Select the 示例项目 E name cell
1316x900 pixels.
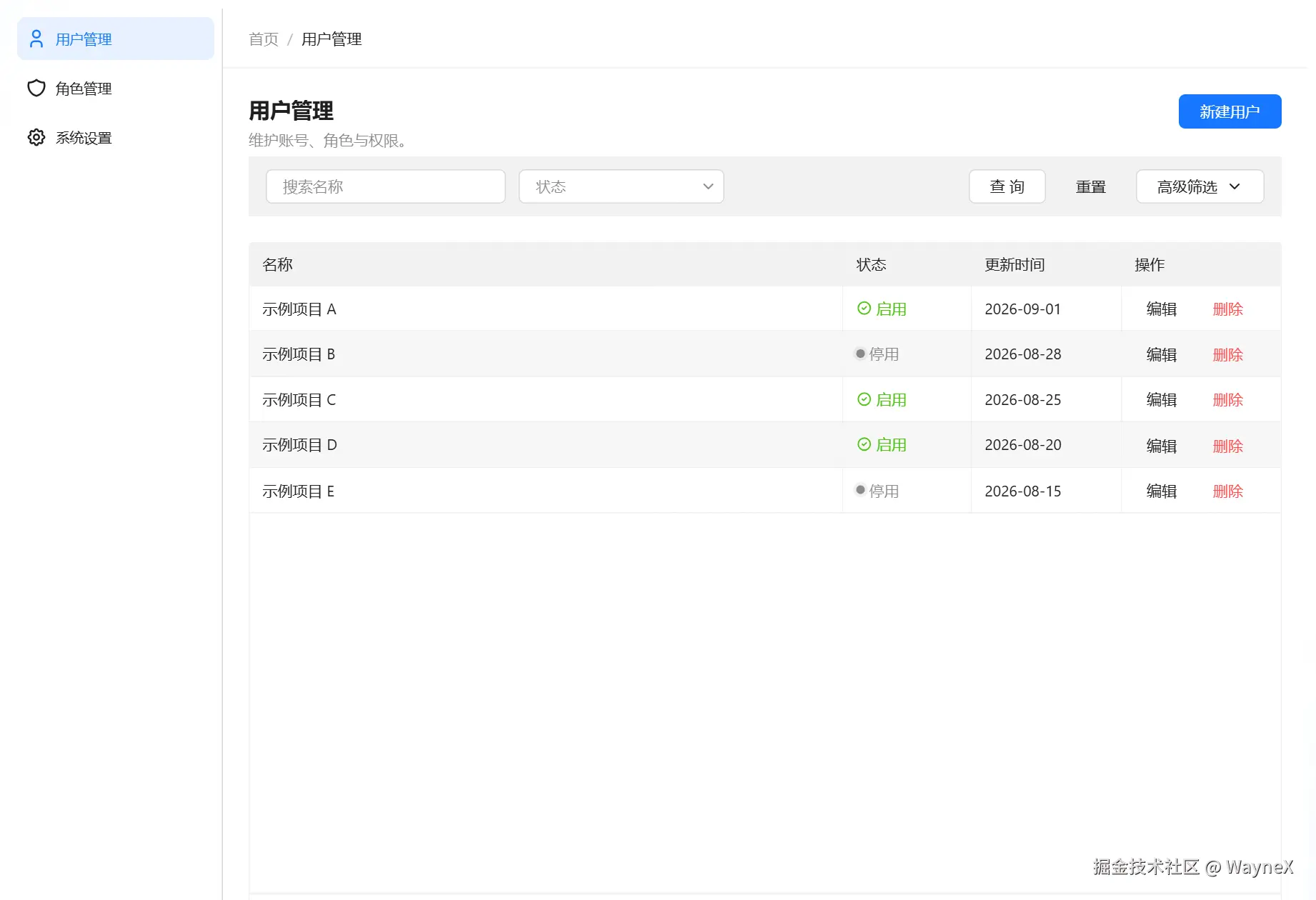click(x=546, y=491)
